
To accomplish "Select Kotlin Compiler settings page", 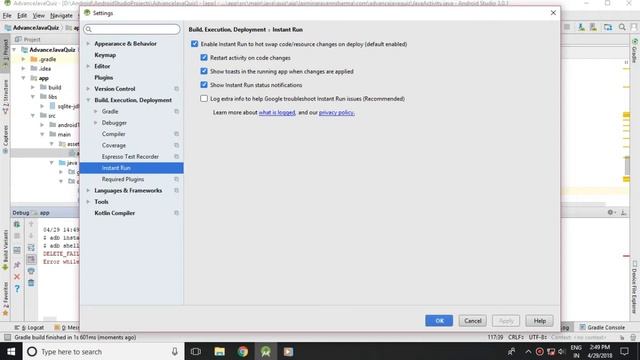I will 115,213.
